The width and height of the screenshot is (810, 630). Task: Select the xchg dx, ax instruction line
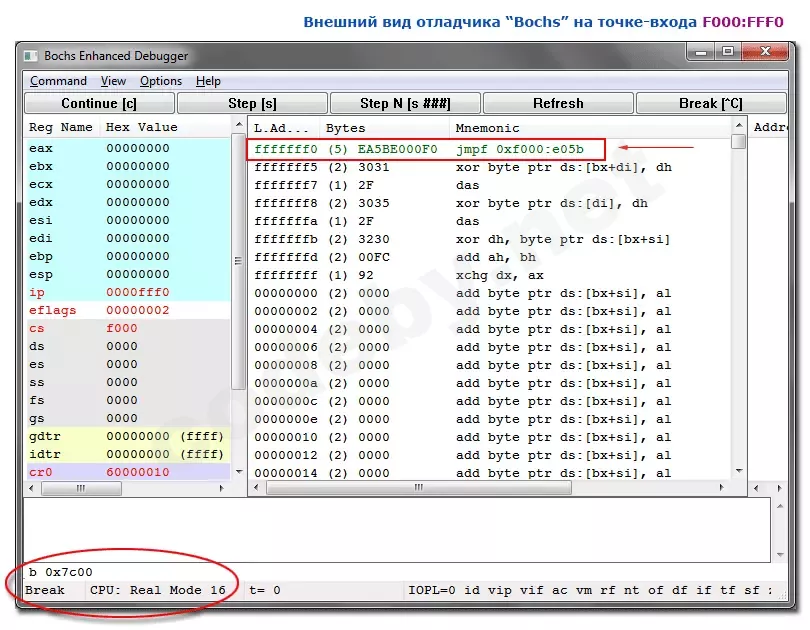coord(490,276)
